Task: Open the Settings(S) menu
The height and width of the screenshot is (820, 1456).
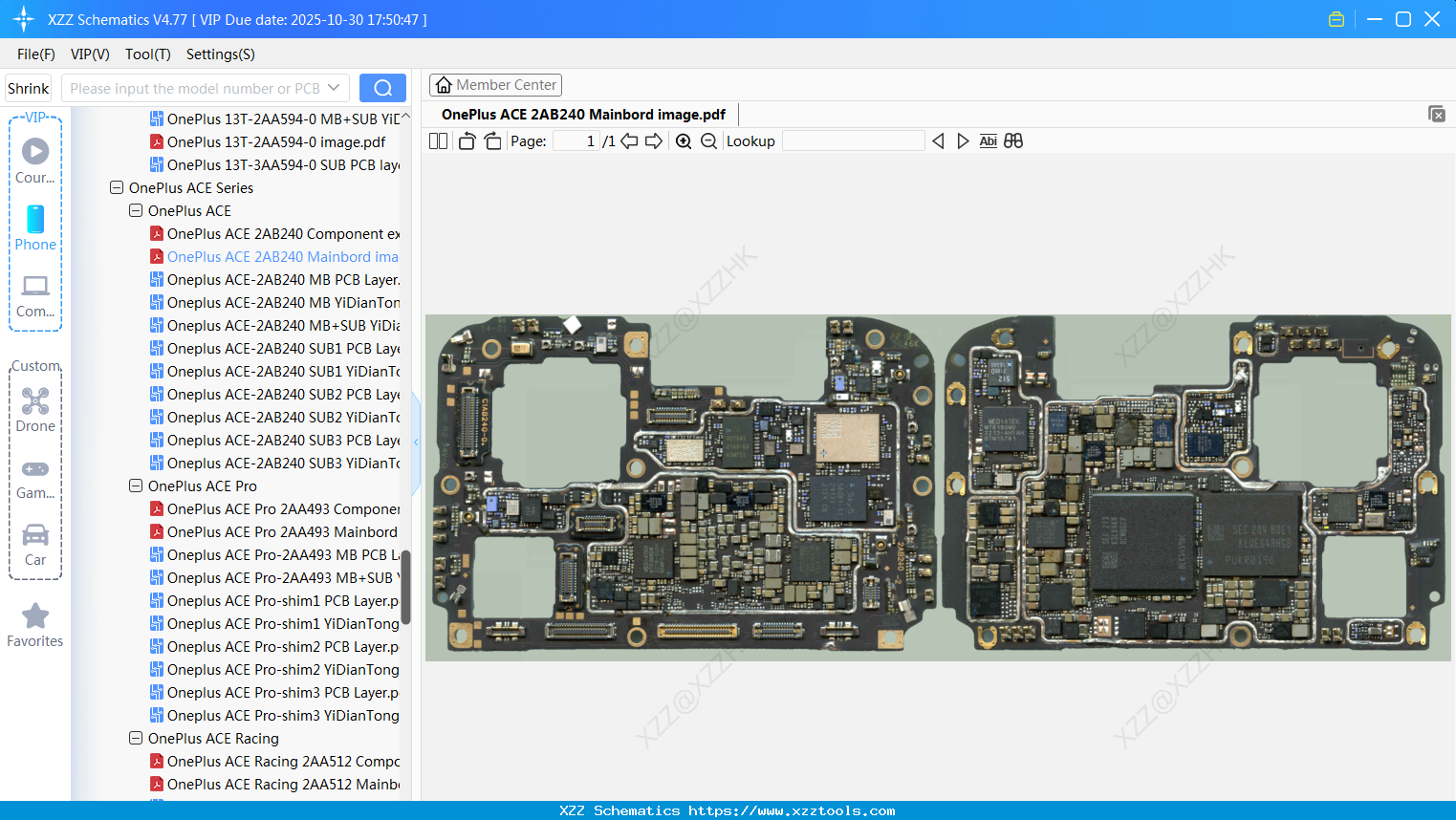Action: (220, 54)
